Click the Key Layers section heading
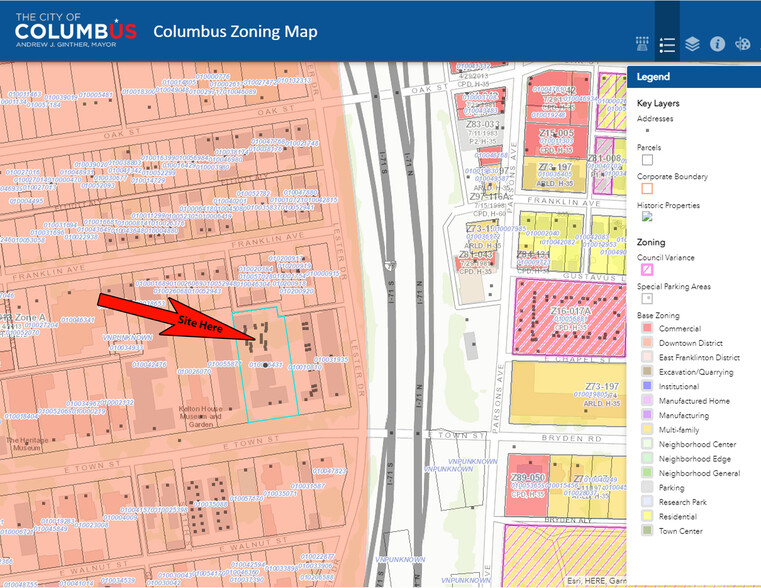Screen dimensions: 761x588 click(658, 103)
